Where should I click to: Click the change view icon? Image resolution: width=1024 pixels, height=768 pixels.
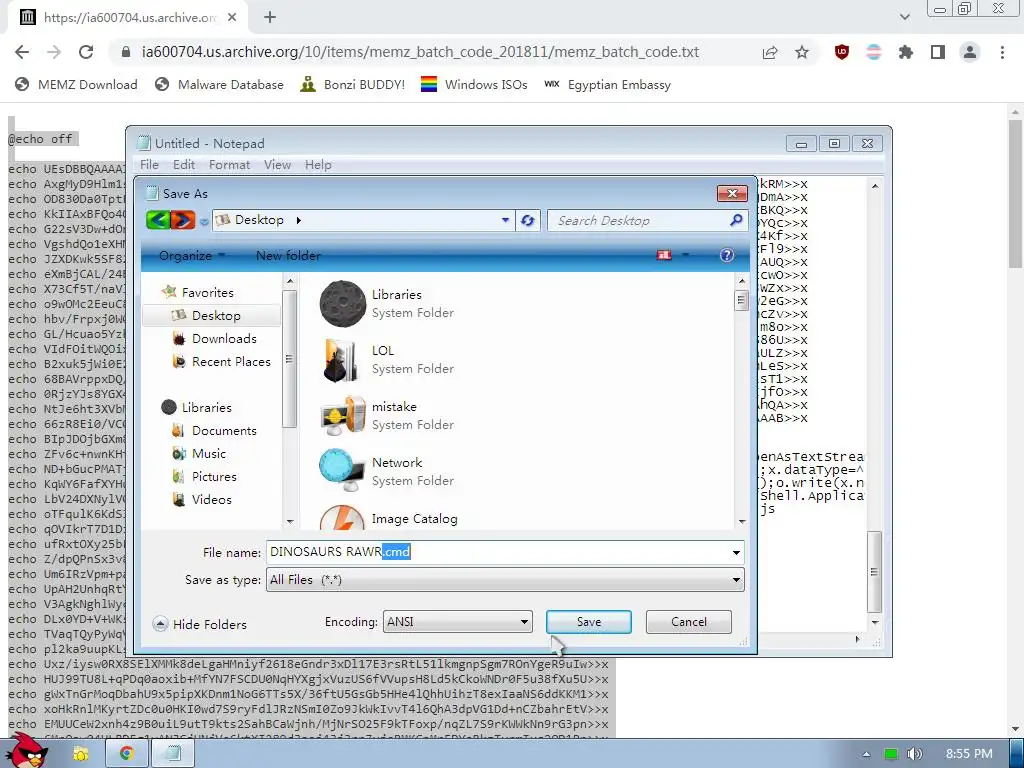coord(664,255)
